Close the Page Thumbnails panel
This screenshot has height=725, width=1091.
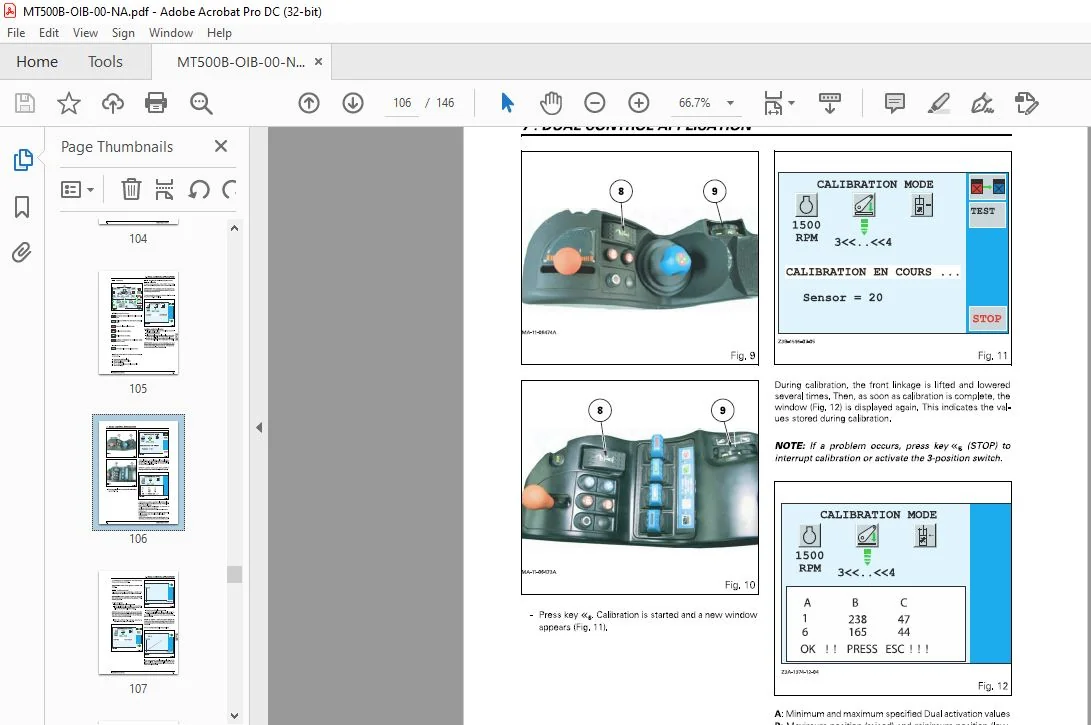coord(221,146)
